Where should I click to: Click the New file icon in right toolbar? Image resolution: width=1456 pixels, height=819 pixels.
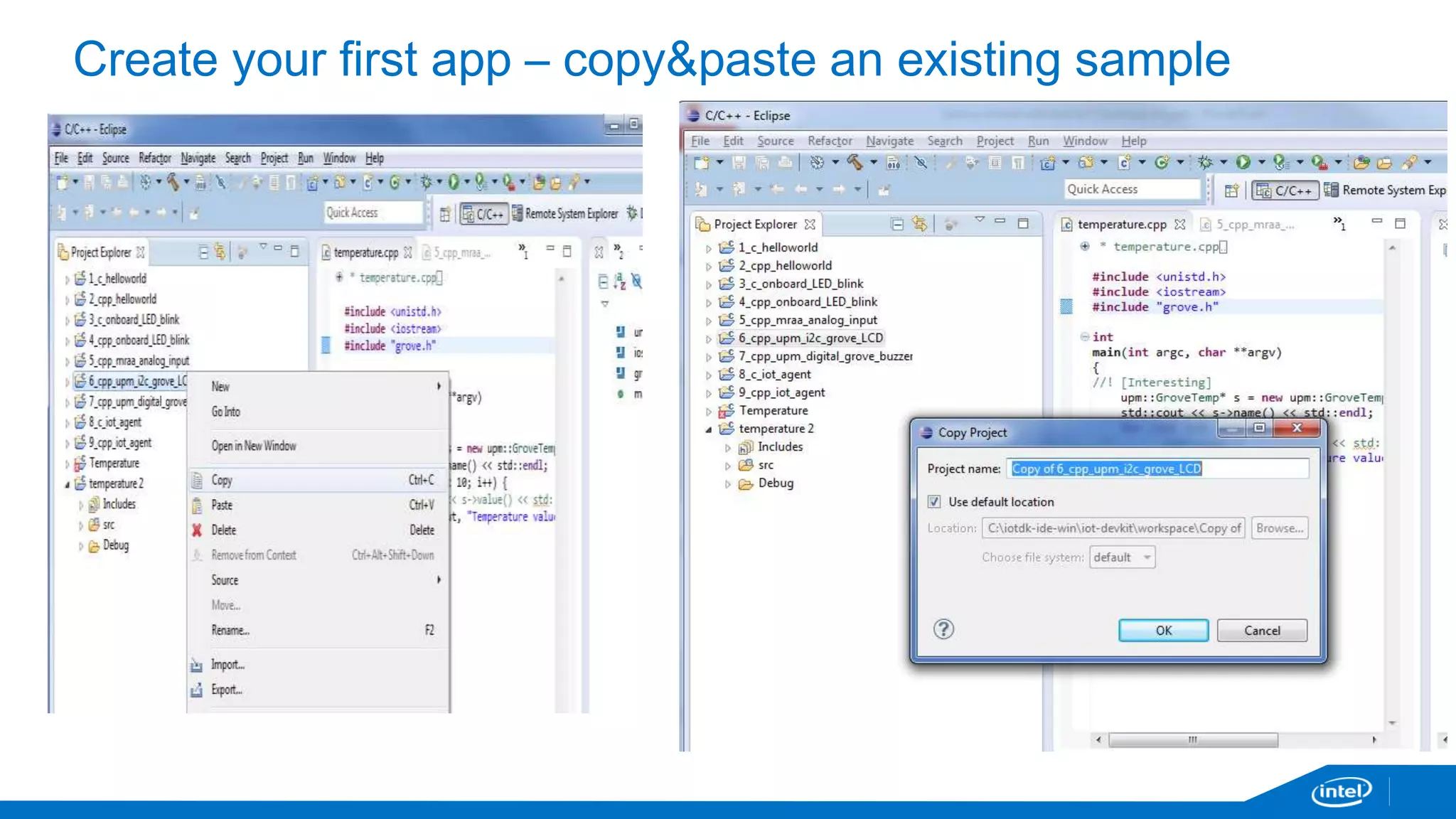[702, 163]
